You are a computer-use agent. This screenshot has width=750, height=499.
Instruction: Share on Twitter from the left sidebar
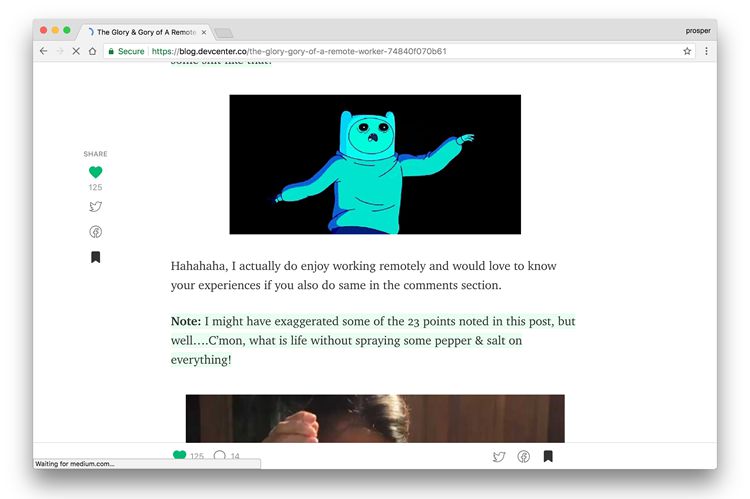[95, 207]
